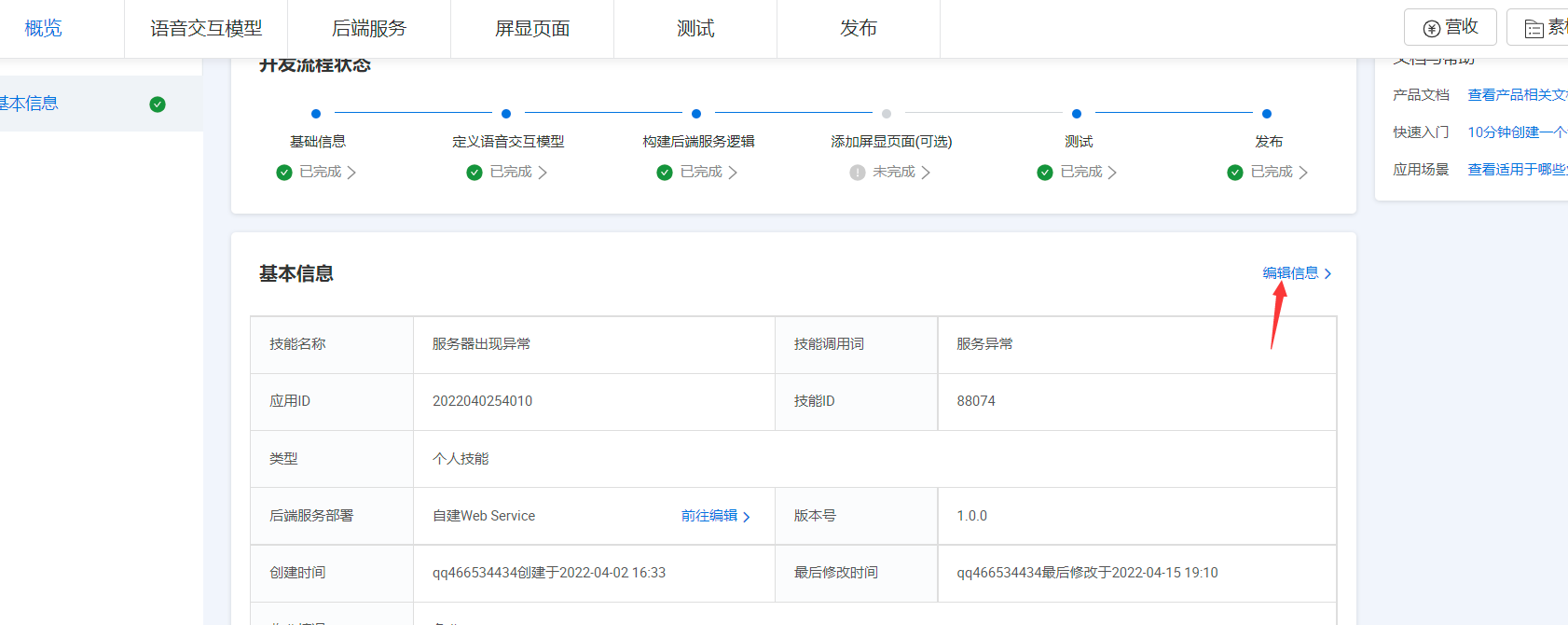Click the 基础信息 step label
This screenshot has width=1568, height=625.
click(x=318, y=142)
